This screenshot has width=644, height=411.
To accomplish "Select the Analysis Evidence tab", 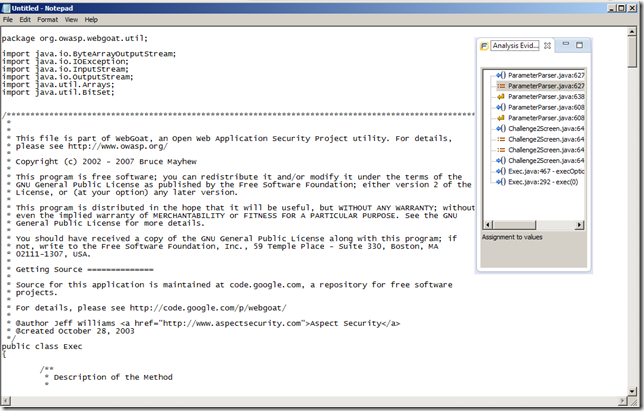I will coord(515,46).
